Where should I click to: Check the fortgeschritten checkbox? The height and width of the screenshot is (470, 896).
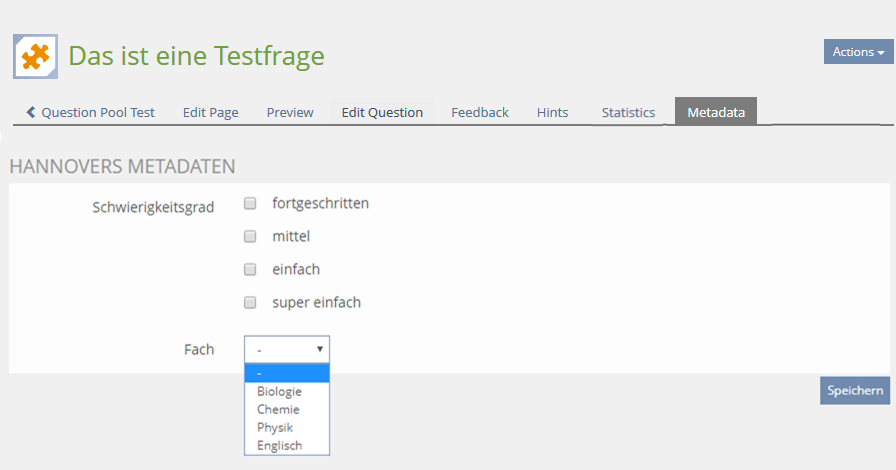(x=251, y=204)
